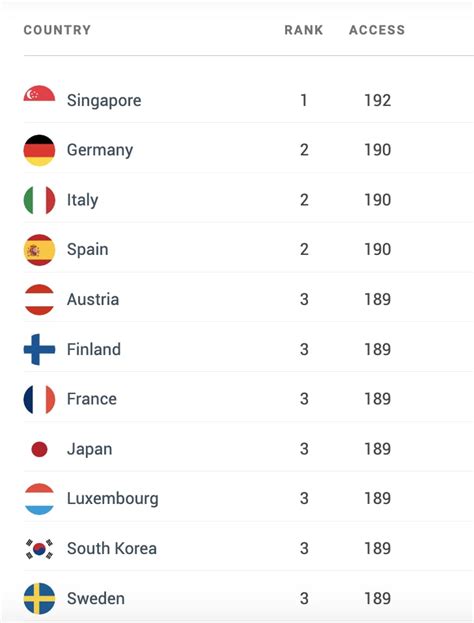This screenshot has height=623, width=474.
Task: Sort by the COUNTRY column header
Action: [x=57, y=30]
